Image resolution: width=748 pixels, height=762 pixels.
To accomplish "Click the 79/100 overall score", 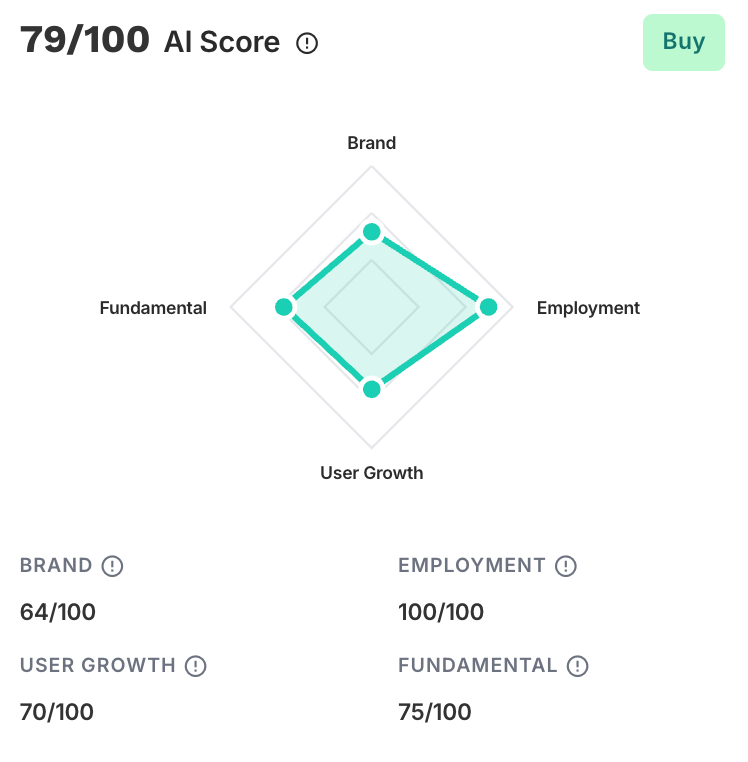I will 85,41.
